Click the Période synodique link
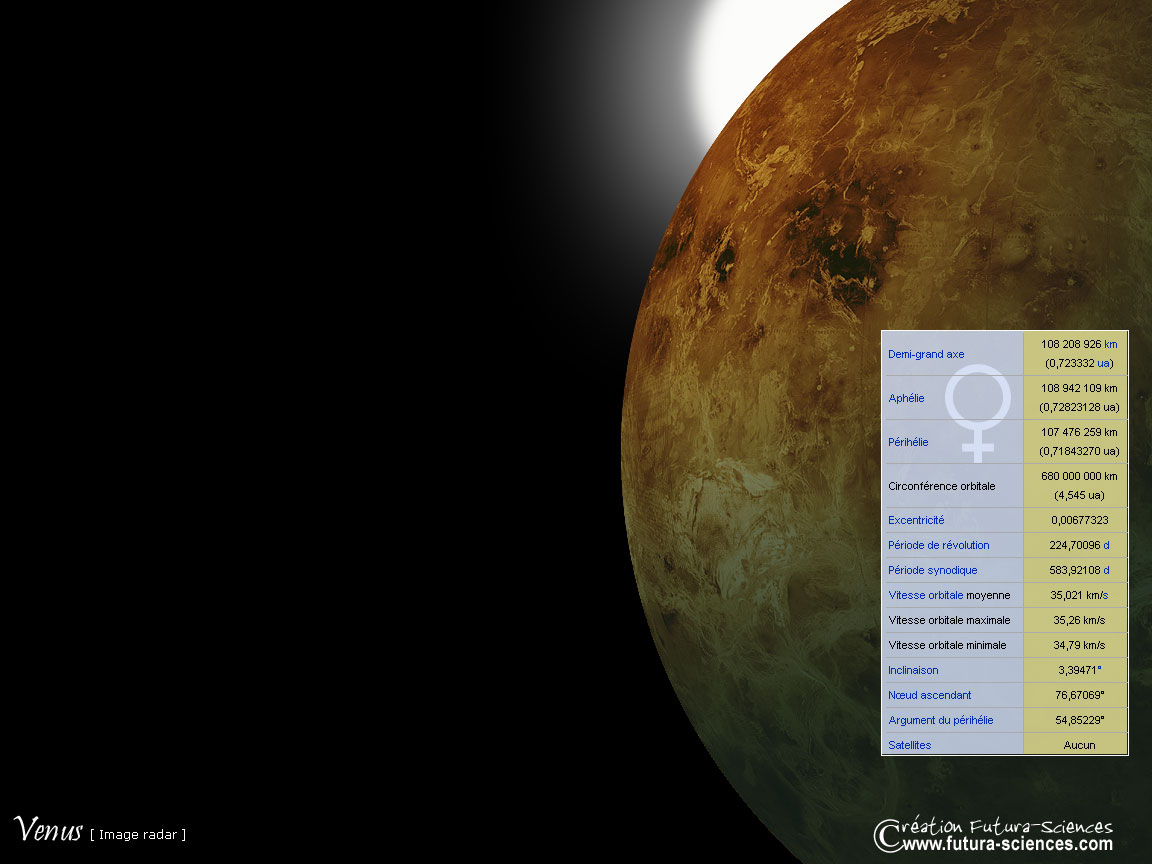The width and height of the screenshot is (1152, 864). [932, 570]
